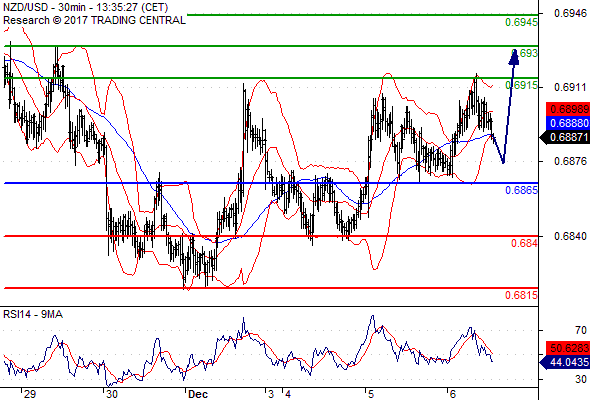The width and height of the screenshot is (590, 400).
Task: Click the 0.6876 price axis value
Action: 570,161
